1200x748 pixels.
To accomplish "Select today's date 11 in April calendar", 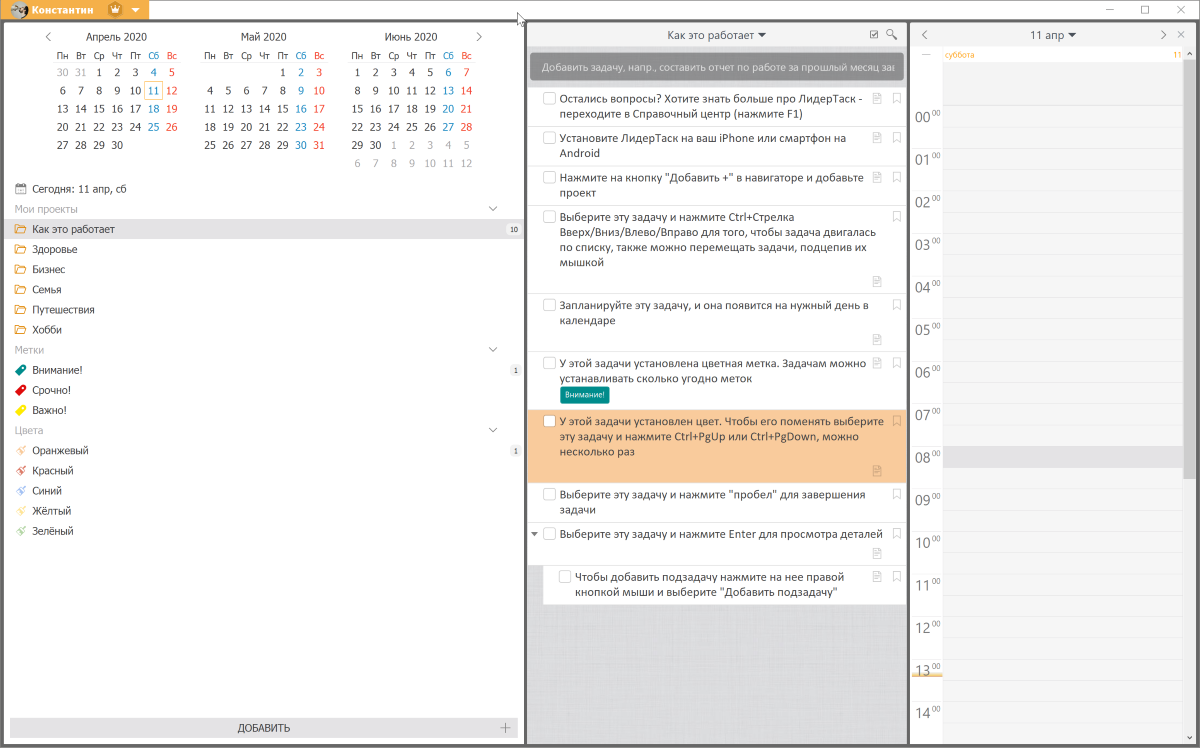I will pyautogui.click(x=153, y=91).
